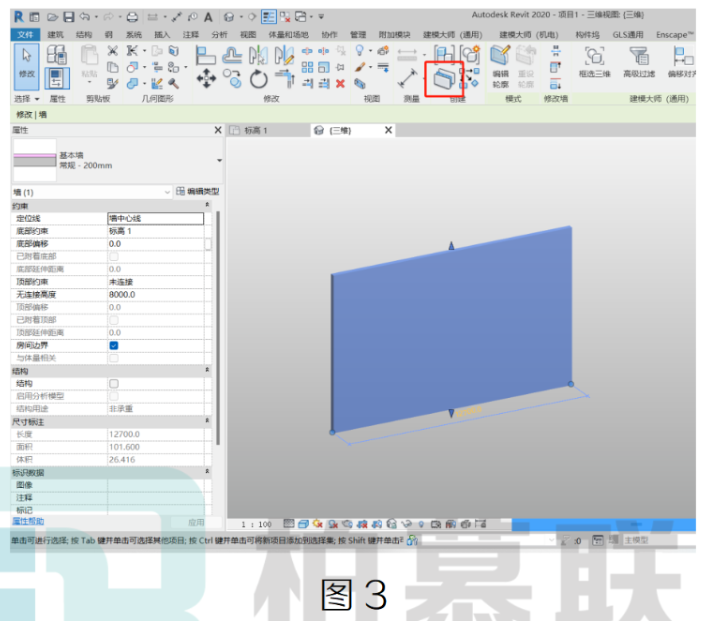Switch to the 体量和场地 ribbon tab
The height and width of the screenshot is (621, 702).
[x=288, y=34]
